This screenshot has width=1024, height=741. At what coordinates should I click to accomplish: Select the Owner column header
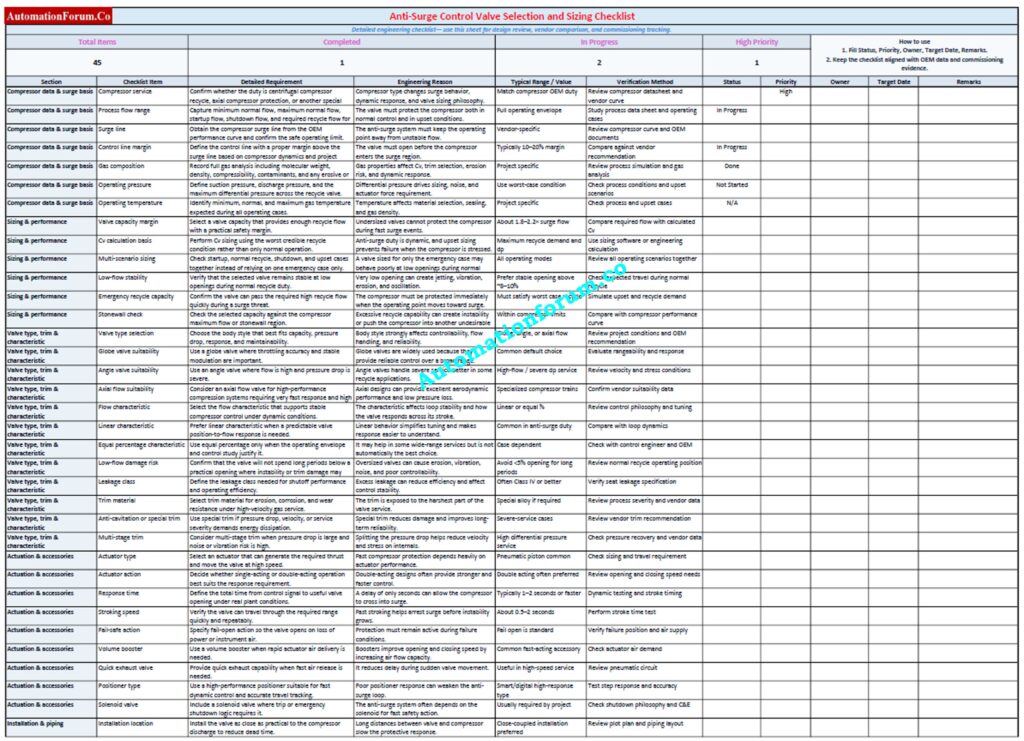pos(840,82)
